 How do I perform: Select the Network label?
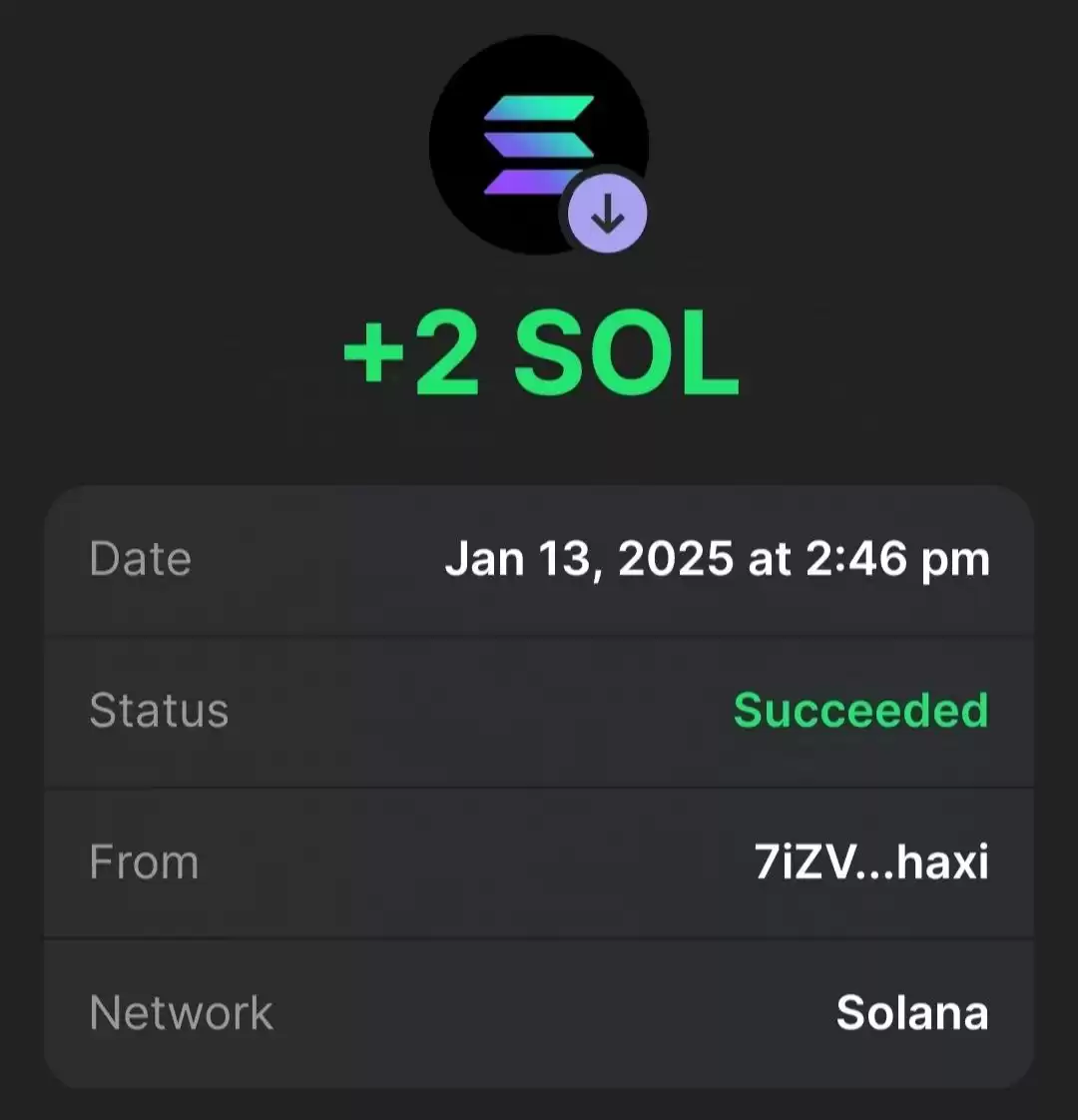[181, 1013]
